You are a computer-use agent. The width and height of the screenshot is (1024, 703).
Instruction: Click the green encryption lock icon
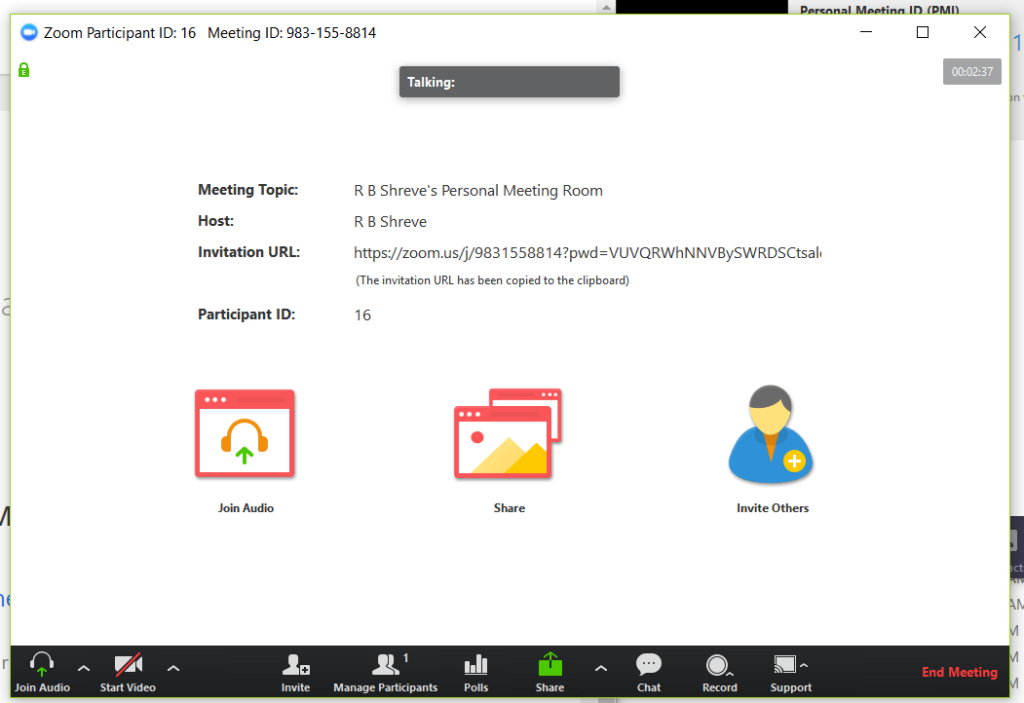[24, 70]
